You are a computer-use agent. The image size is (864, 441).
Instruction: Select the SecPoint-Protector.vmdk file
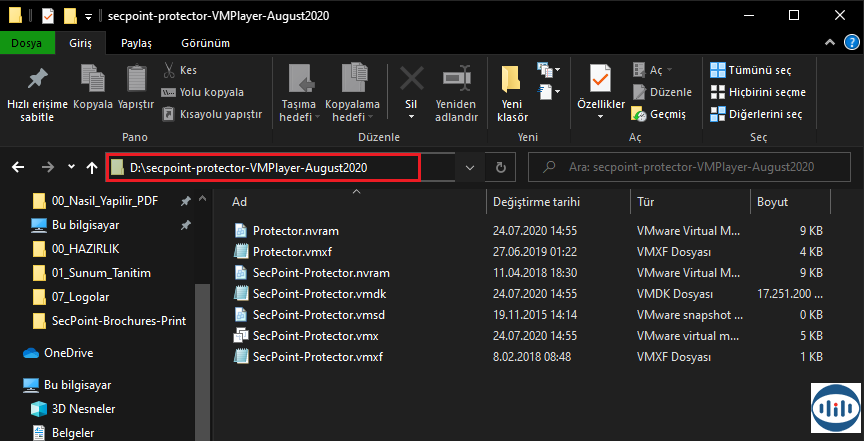317,293
